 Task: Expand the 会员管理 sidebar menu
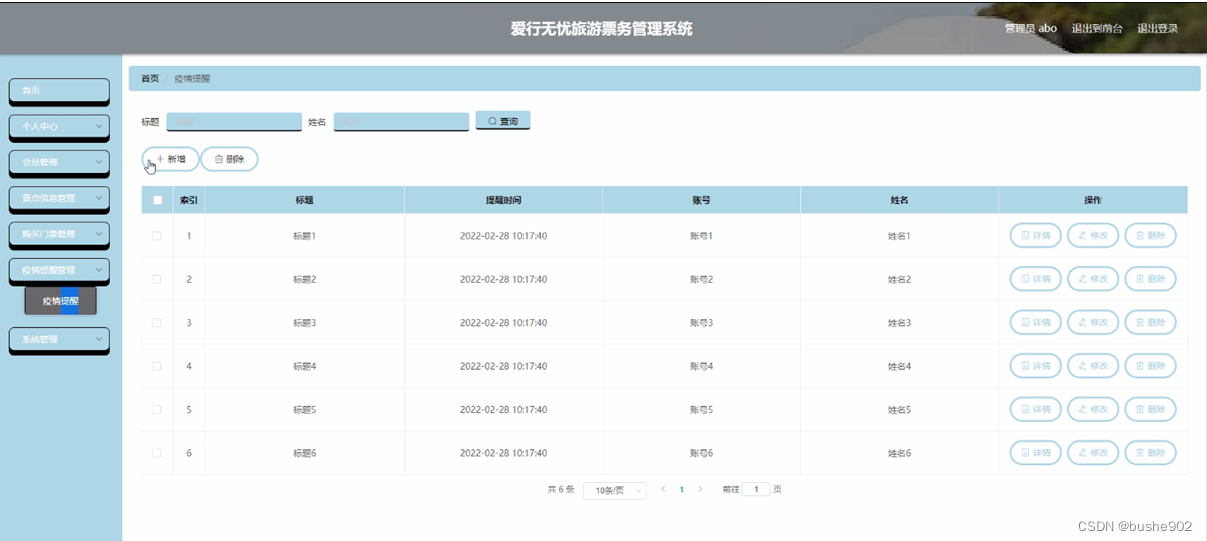click(x=59, y=162)
